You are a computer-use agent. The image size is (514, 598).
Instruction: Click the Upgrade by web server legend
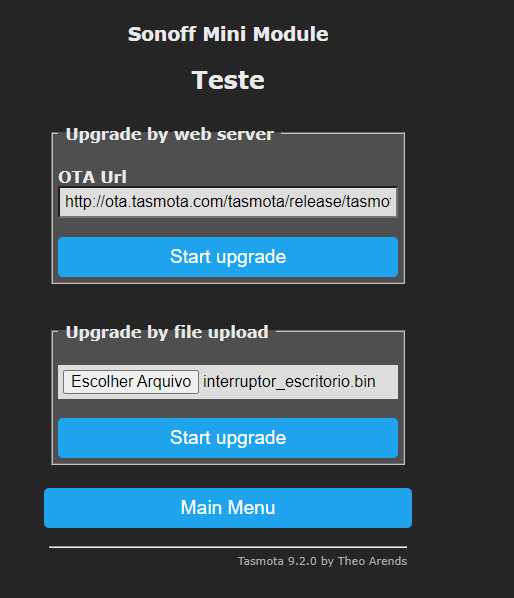[x=170, y=134]
